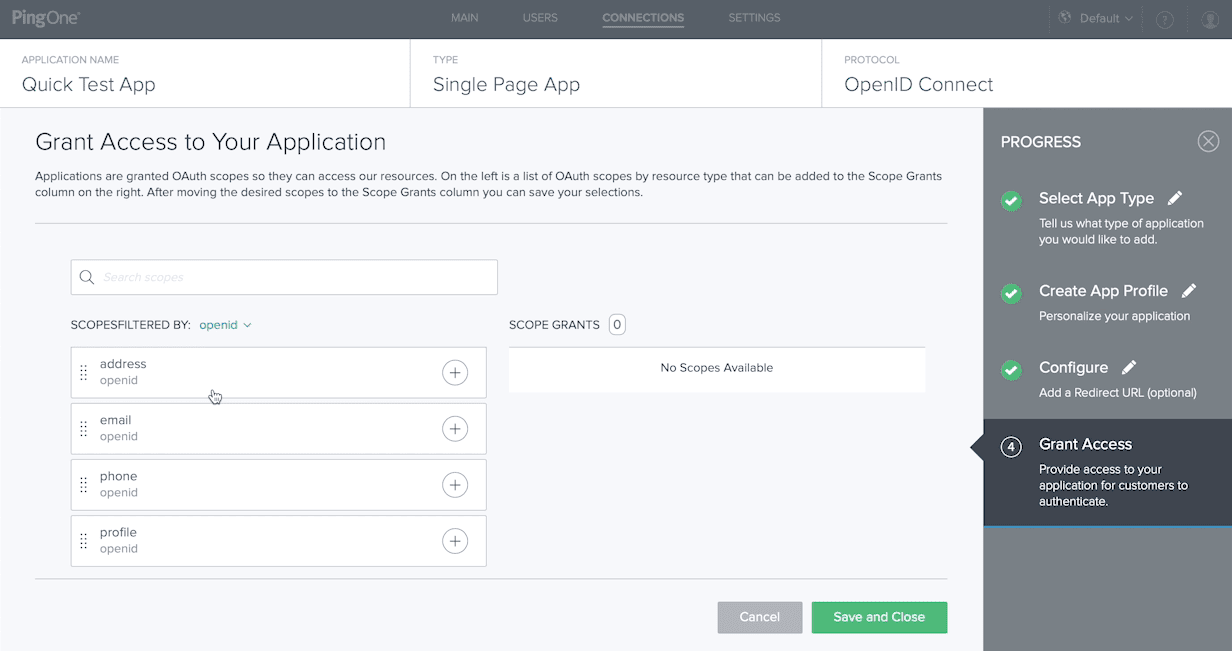
Task: Edit Select App Type step pencil icon
Action: click(1175, 198)
